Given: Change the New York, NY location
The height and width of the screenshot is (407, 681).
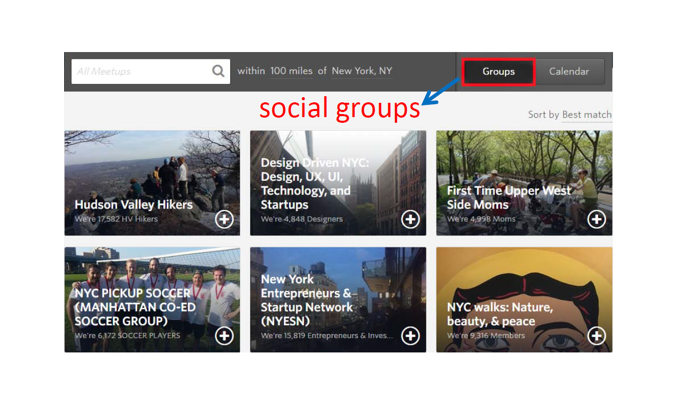Looking at the screenshot, I should pos(362,71).
